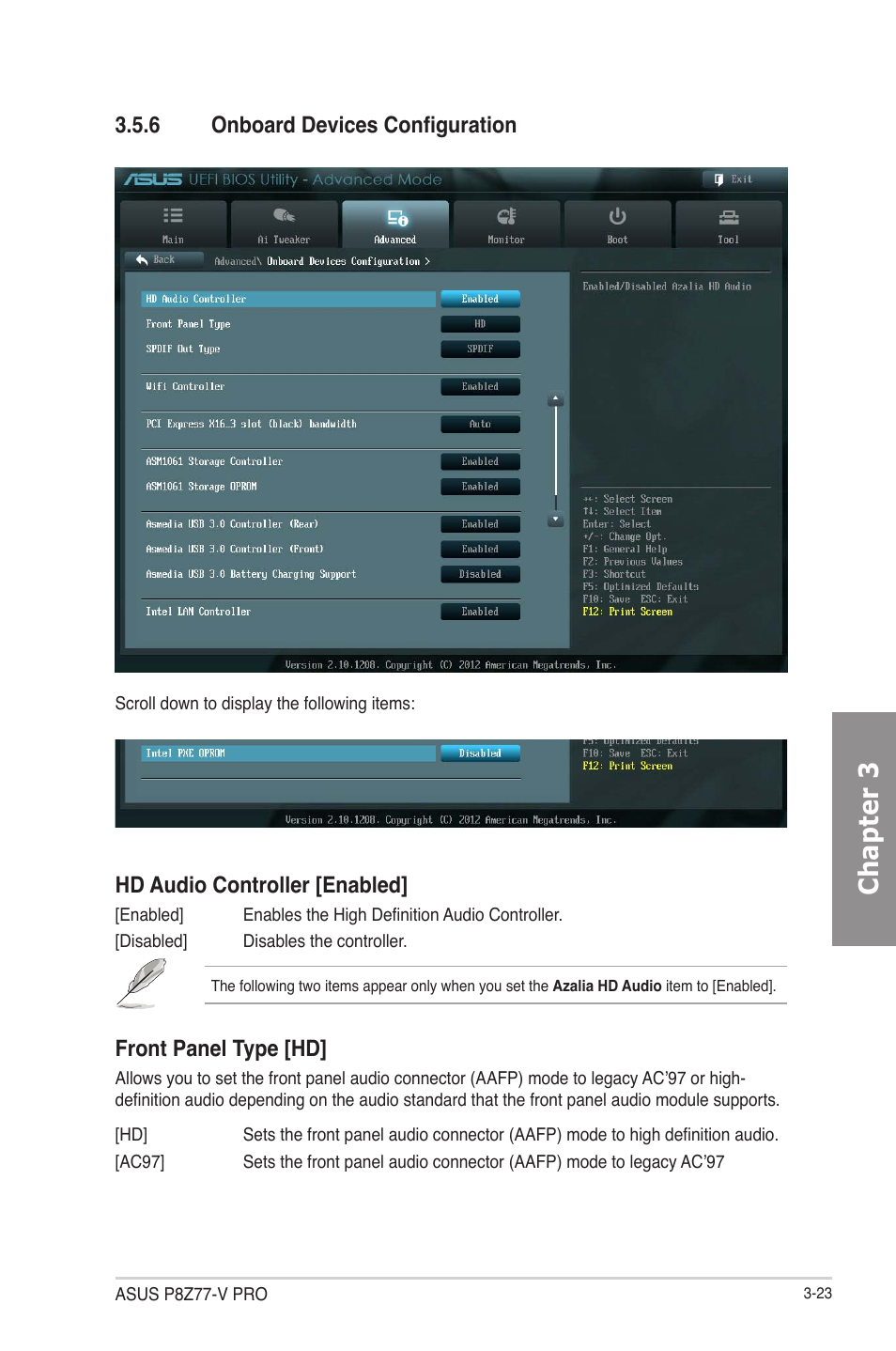Click the scrollbar down arrow

[556, 519]
